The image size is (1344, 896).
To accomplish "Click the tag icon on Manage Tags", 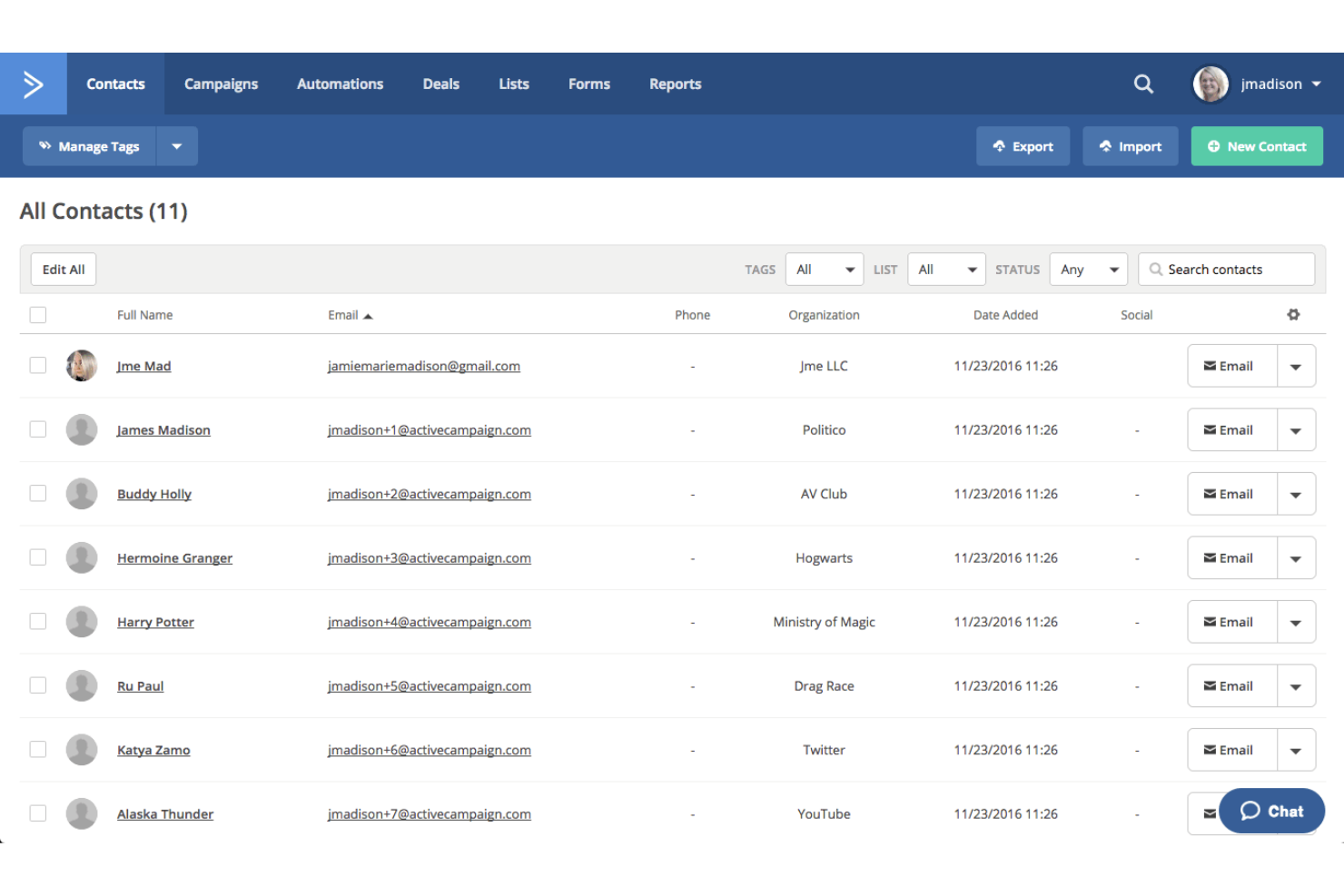I will pos(45,145).
